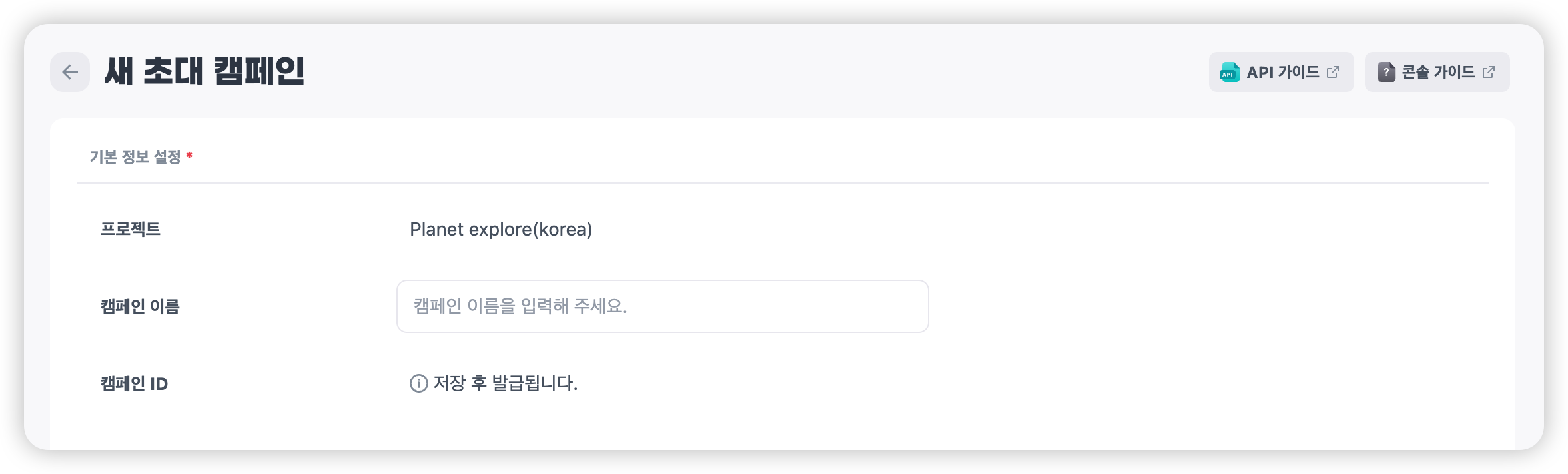This screenshot has width=1568, height=474.
Task: Click the 기본 정보 설정 section header
Action: (135, 157)
